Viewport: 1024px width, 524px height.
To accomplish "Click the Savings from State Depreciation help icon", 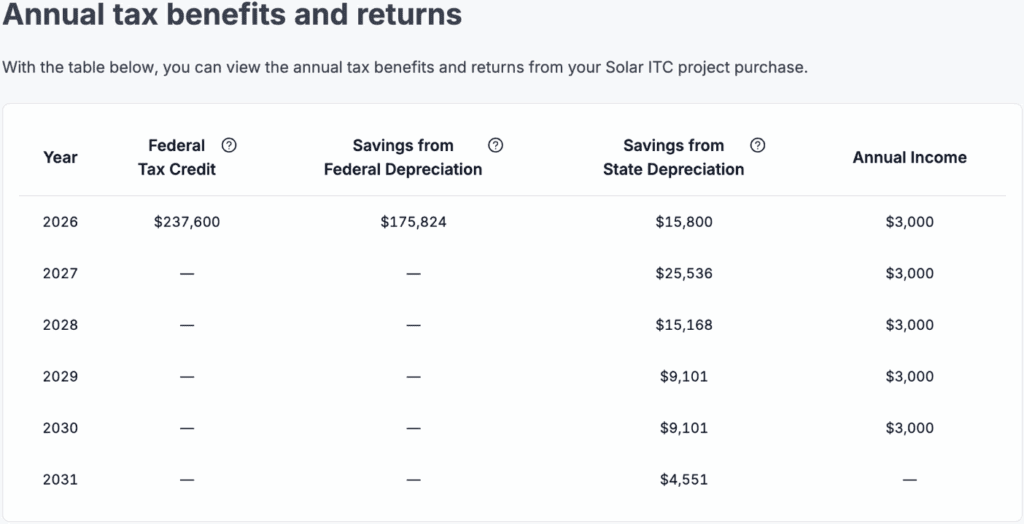I will tap(758, 146).
